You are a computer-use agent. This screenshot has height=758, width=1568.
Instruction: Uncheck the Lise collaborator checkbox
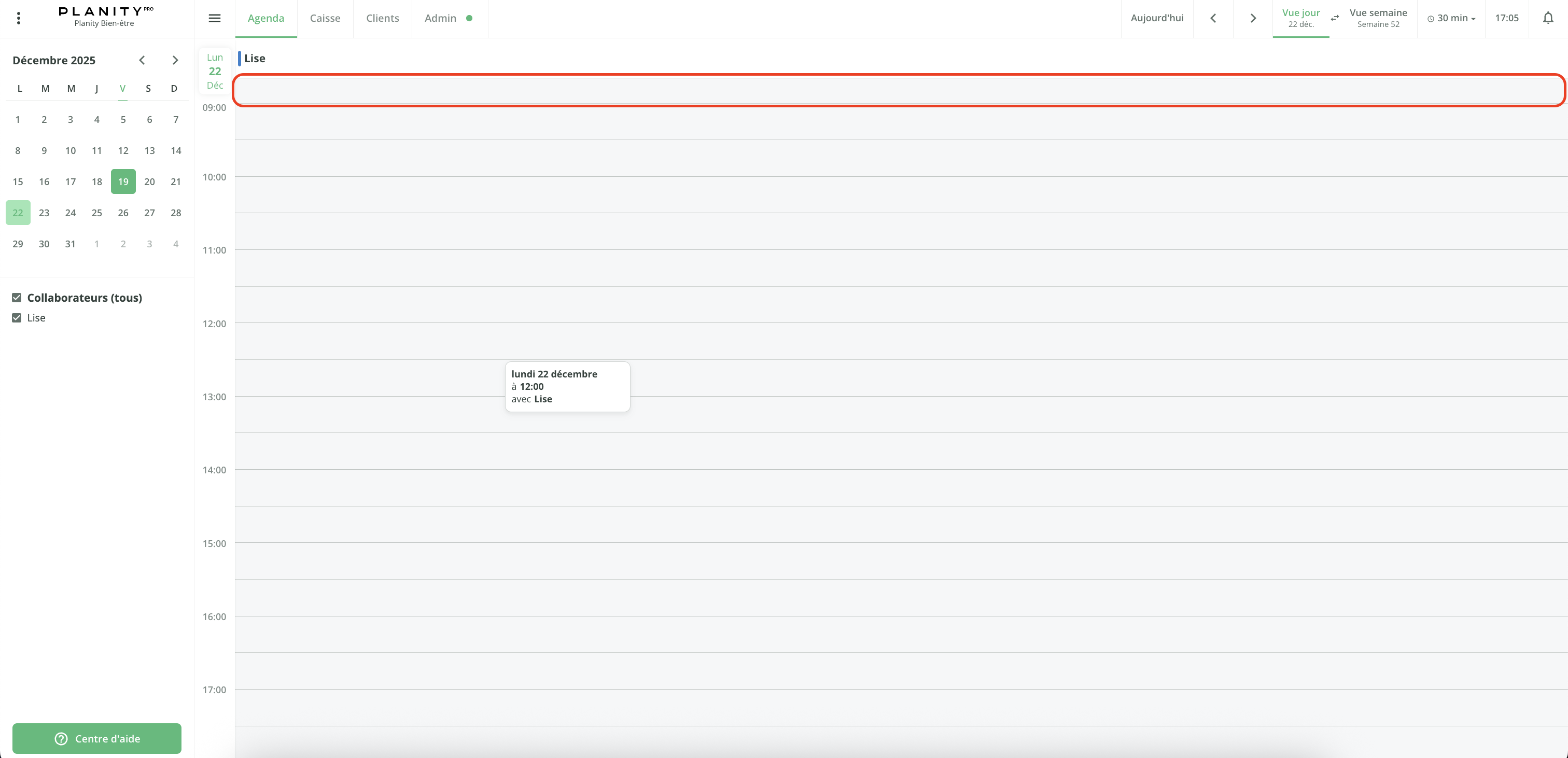point(17,318)
